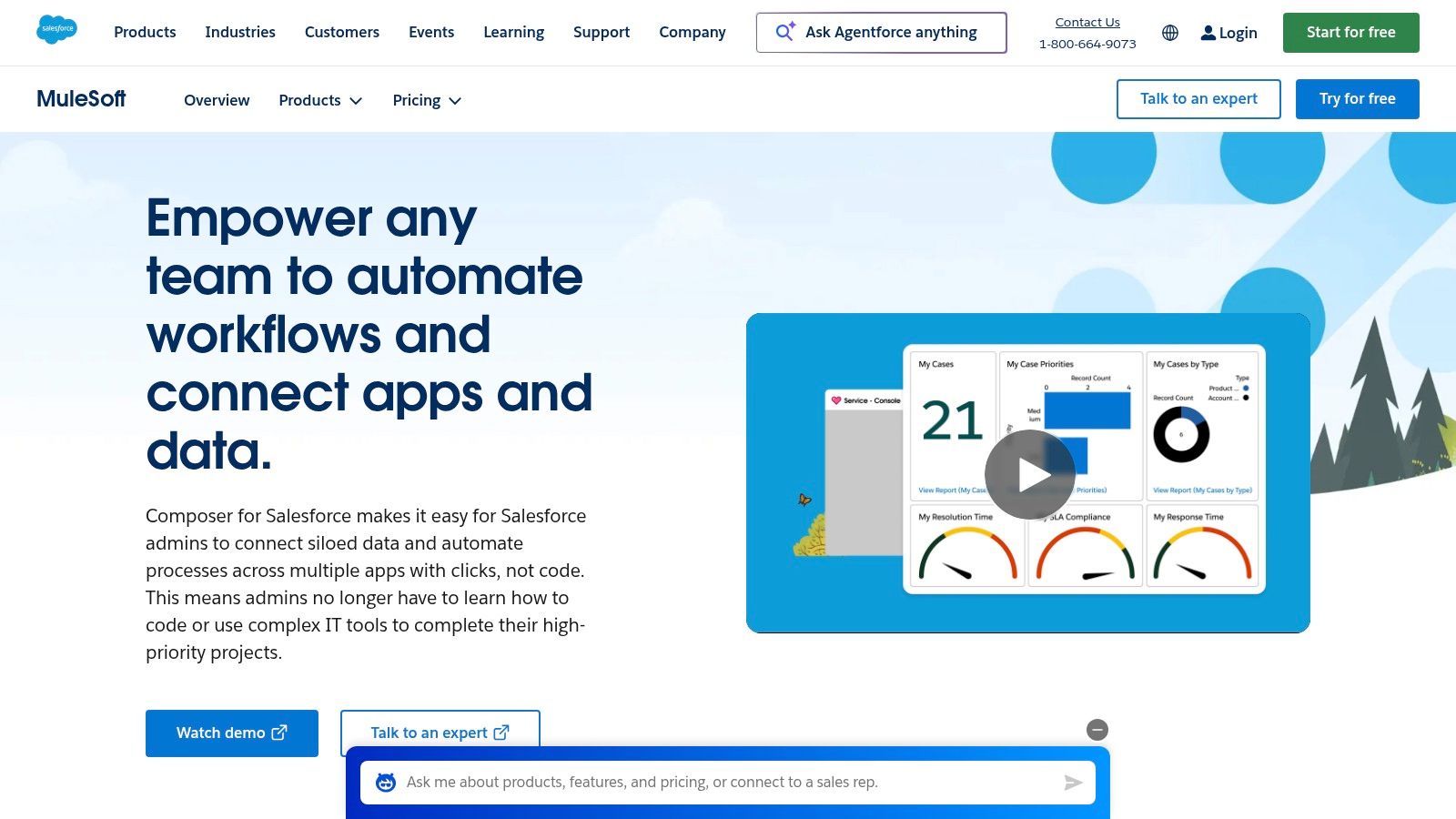Screen dimensions: 1456x819
Task: Click the Login person icon
Action: click(1208, 33)
